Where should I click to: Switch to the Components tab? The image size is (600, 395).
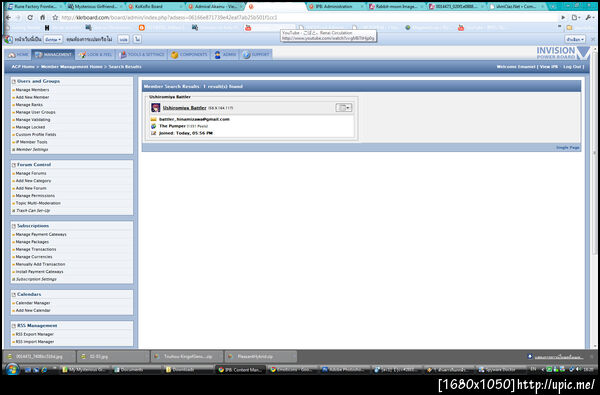189,55
